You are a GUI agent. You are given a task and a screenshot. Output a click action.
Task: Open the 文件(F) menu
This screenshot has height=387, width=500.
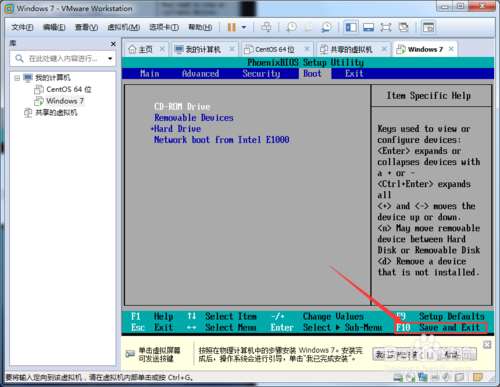click(x=22, y=27)
